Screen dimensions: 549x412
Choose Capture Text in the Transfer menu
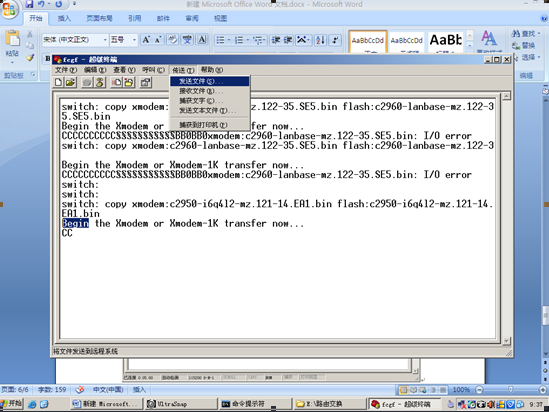click(209, 101)
